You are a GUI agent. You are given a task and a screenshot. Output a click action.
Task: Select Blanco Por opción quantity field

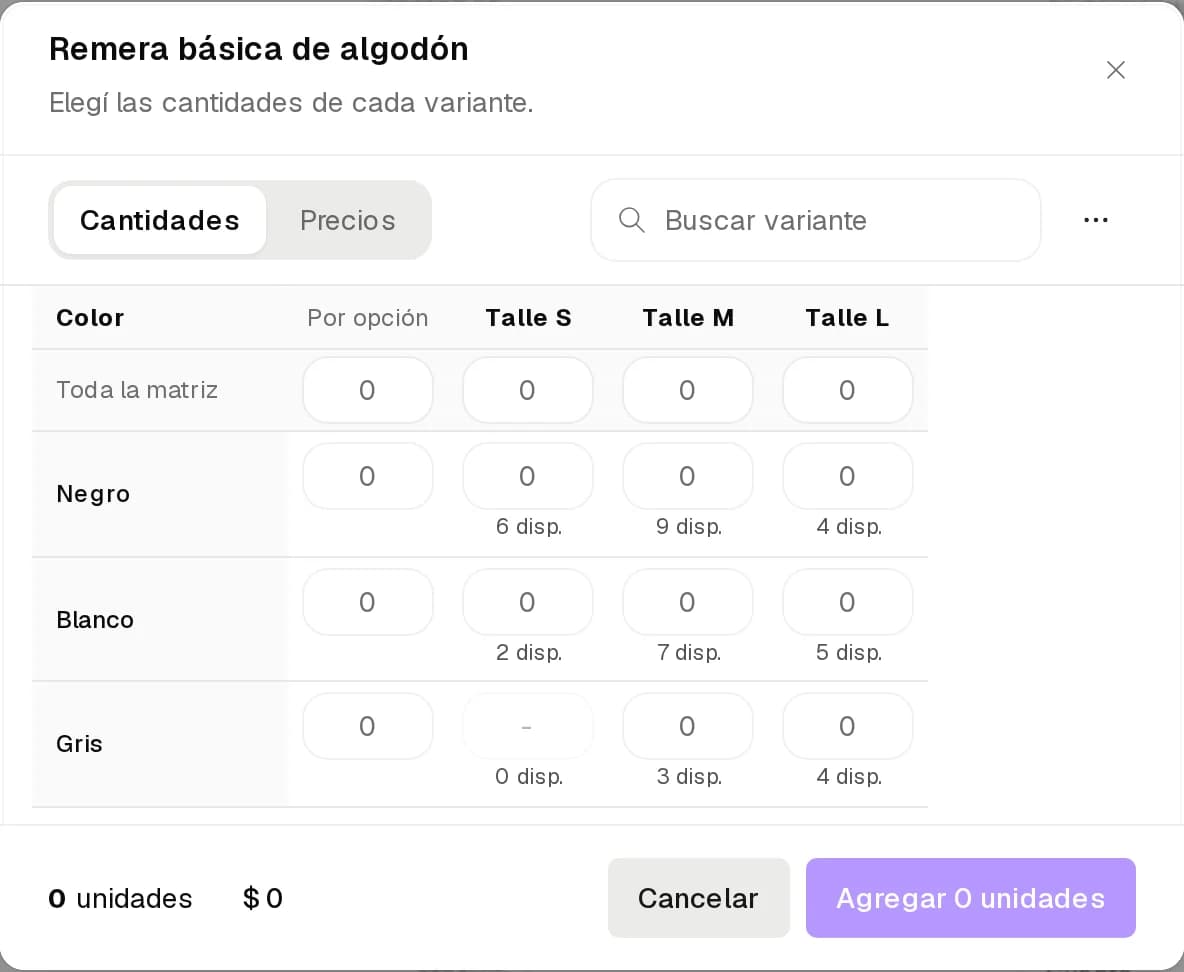click(x=368, y=602)
